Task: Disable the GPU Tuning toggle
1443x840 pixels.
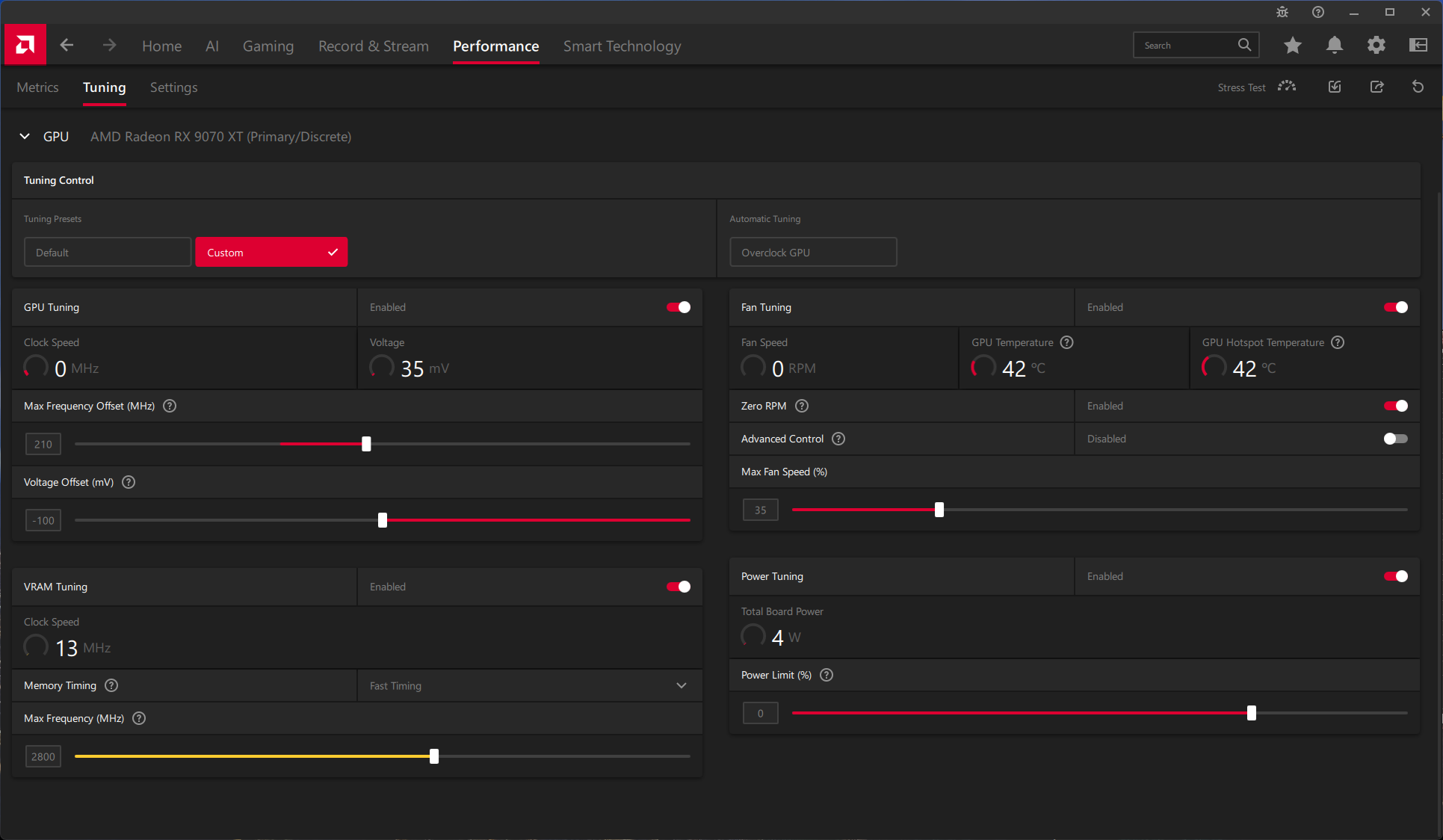Action: (679, 307)
